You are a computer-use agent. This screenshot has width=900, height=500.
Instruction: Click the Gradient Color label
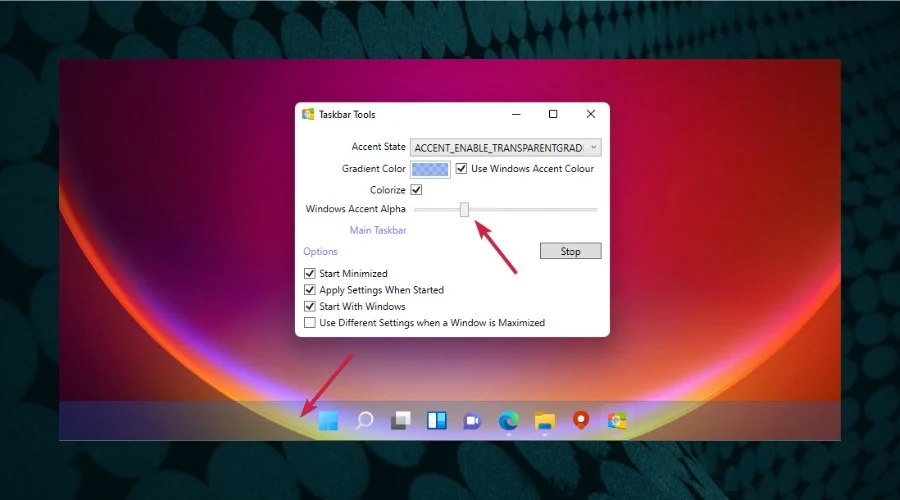click(x=374, y=169)
